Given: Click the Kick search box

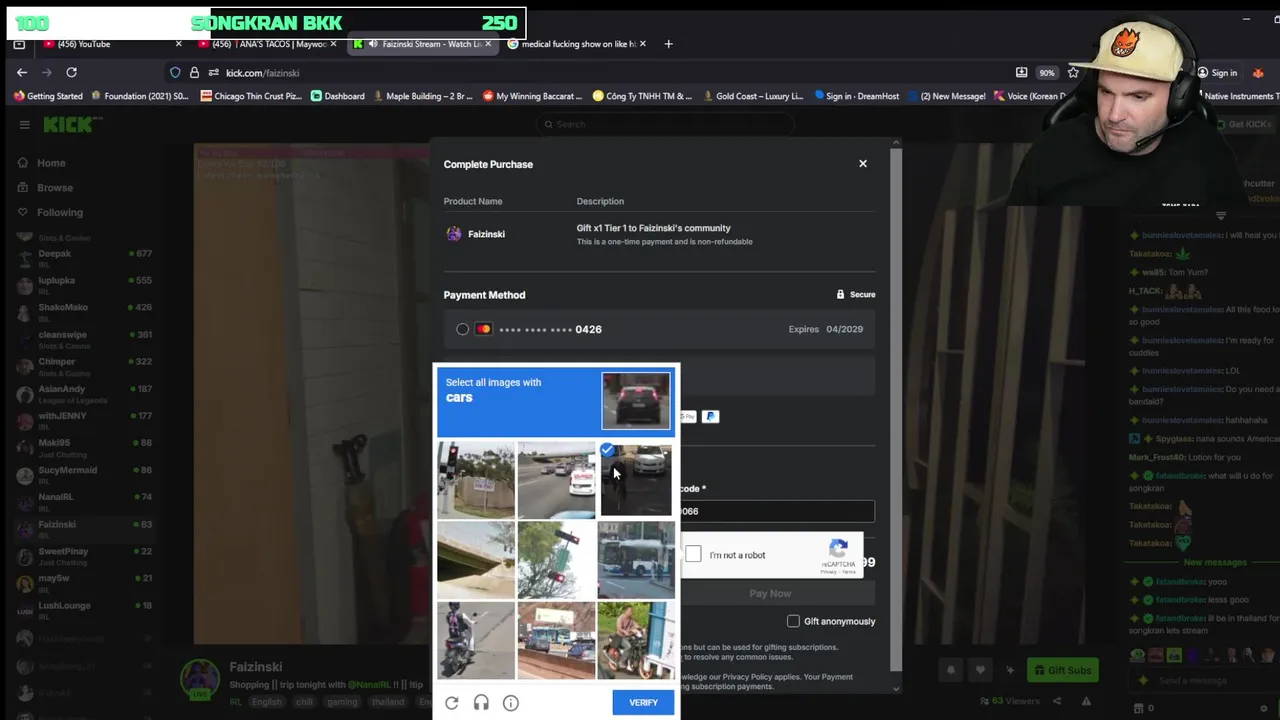Looking at the screenshot, I should pyautogui.click(x=665, y=124).
